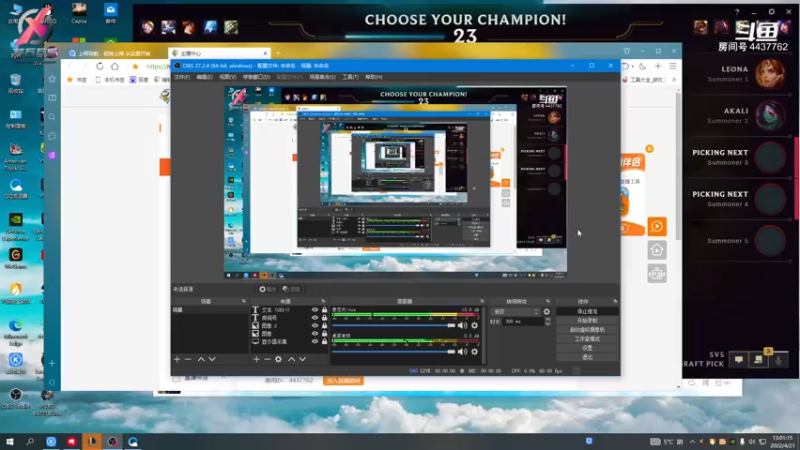Mute the 麦克风/Aux speaker icon
800x450 pixels.
point(462,325)
